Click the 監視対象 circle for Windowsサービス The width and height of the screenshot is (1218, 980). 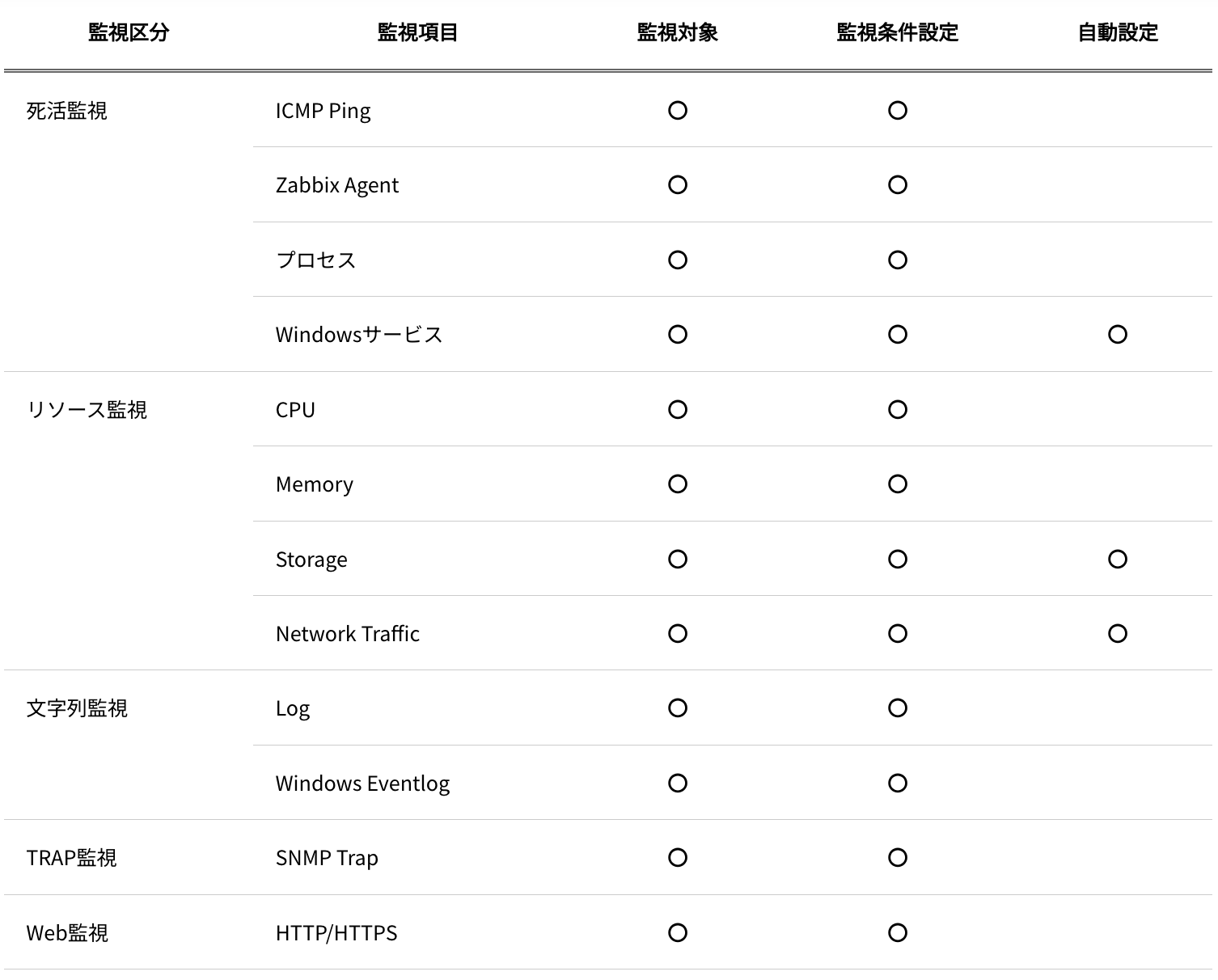(x=678, y=335)
